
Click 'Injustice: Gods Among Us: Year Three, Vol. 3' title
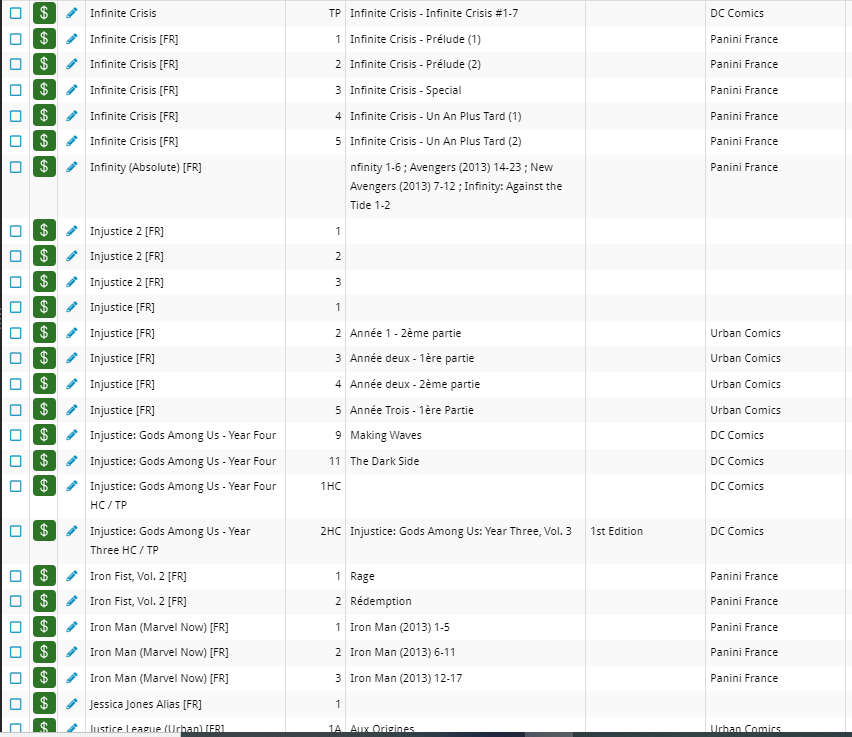(461, 531)
